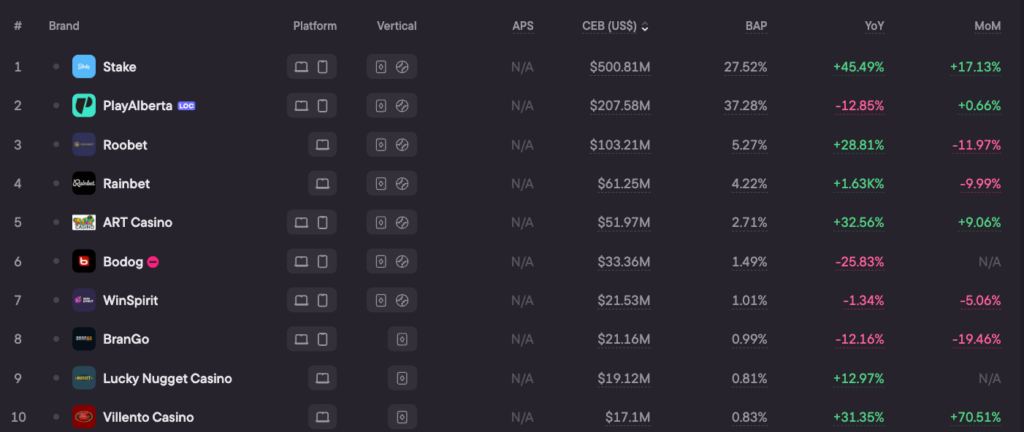
Task: Click the Roobet brand logo
Action: 84,145
